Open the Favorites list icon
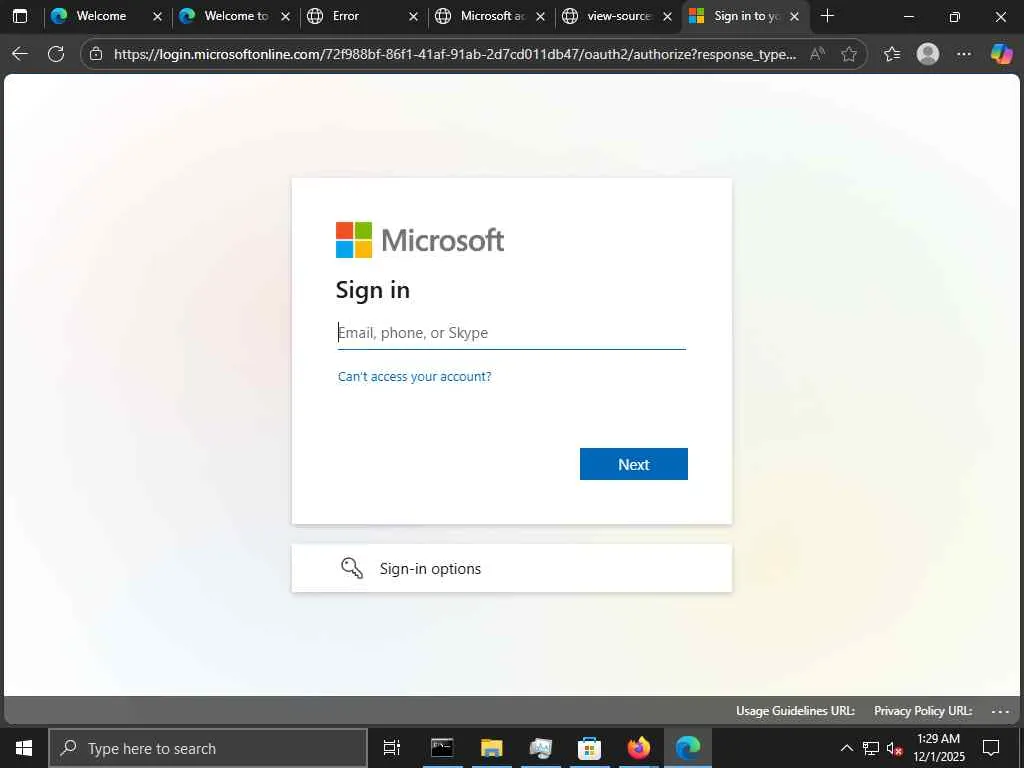The image size is (1024, 768). (x=892, y=54)
